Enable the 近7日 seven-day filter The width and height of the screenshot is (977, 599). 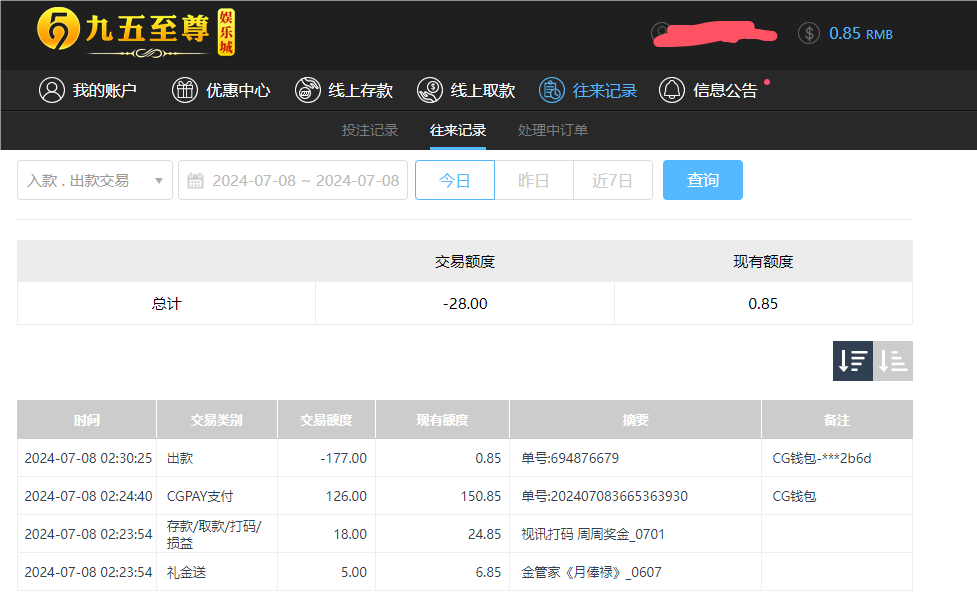(x=612, y=180)
